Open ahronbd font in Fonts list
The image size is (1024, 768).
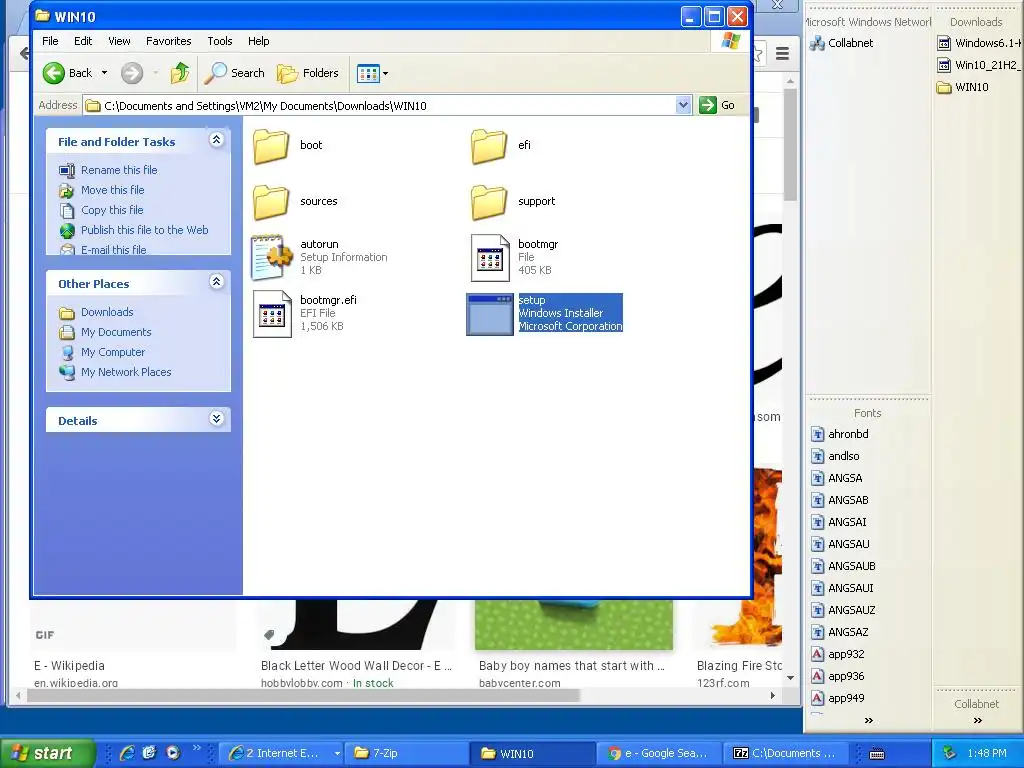840,434
